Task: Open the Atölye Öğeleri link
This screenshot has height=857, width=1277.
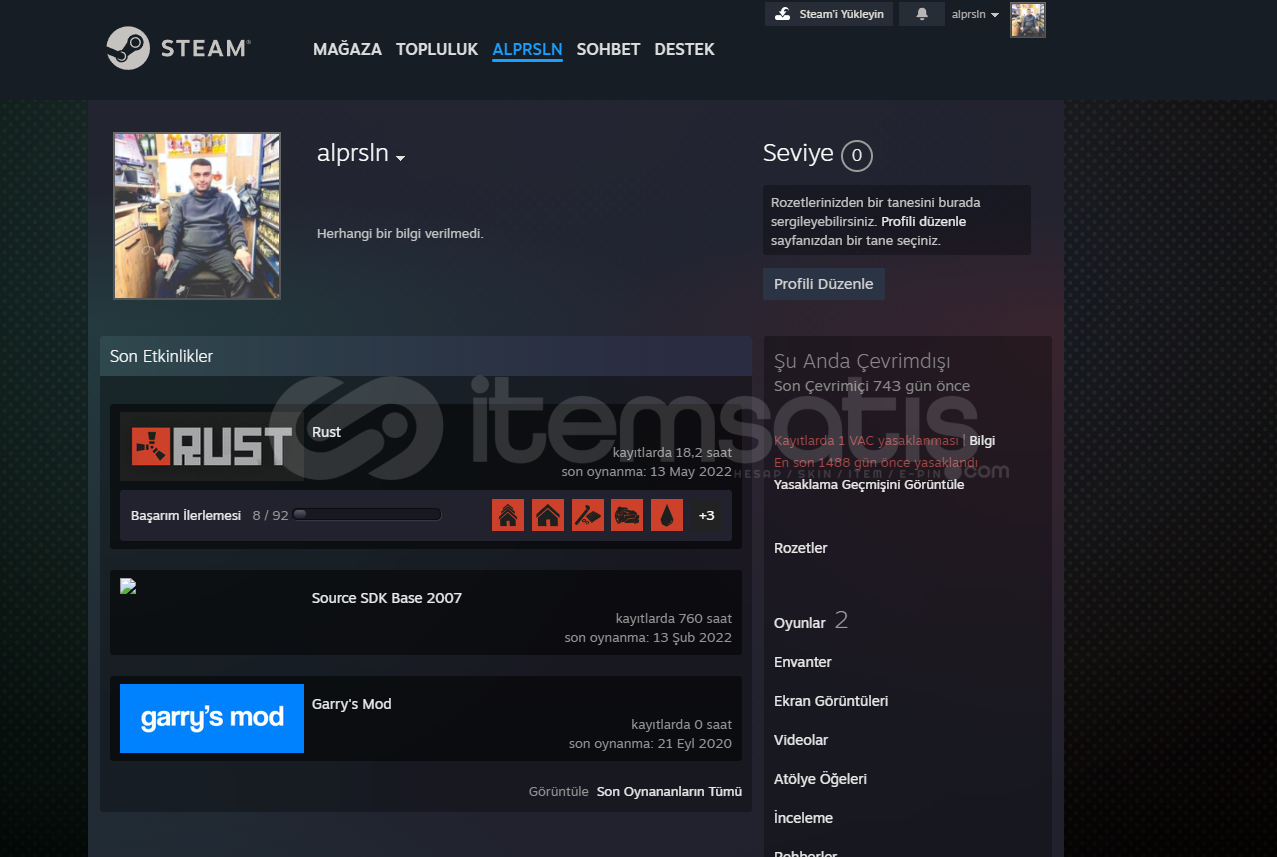Action: point(820,779)
